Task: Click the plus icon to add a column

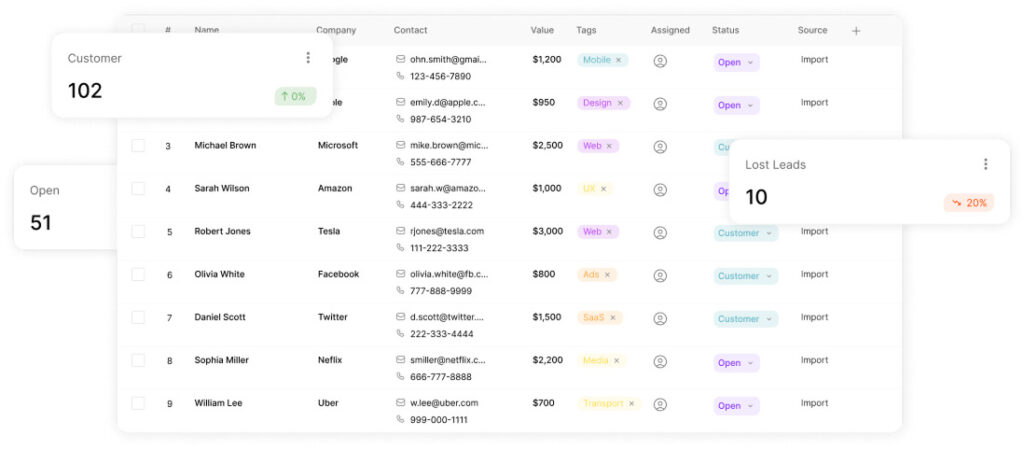Action: [856, 31]
